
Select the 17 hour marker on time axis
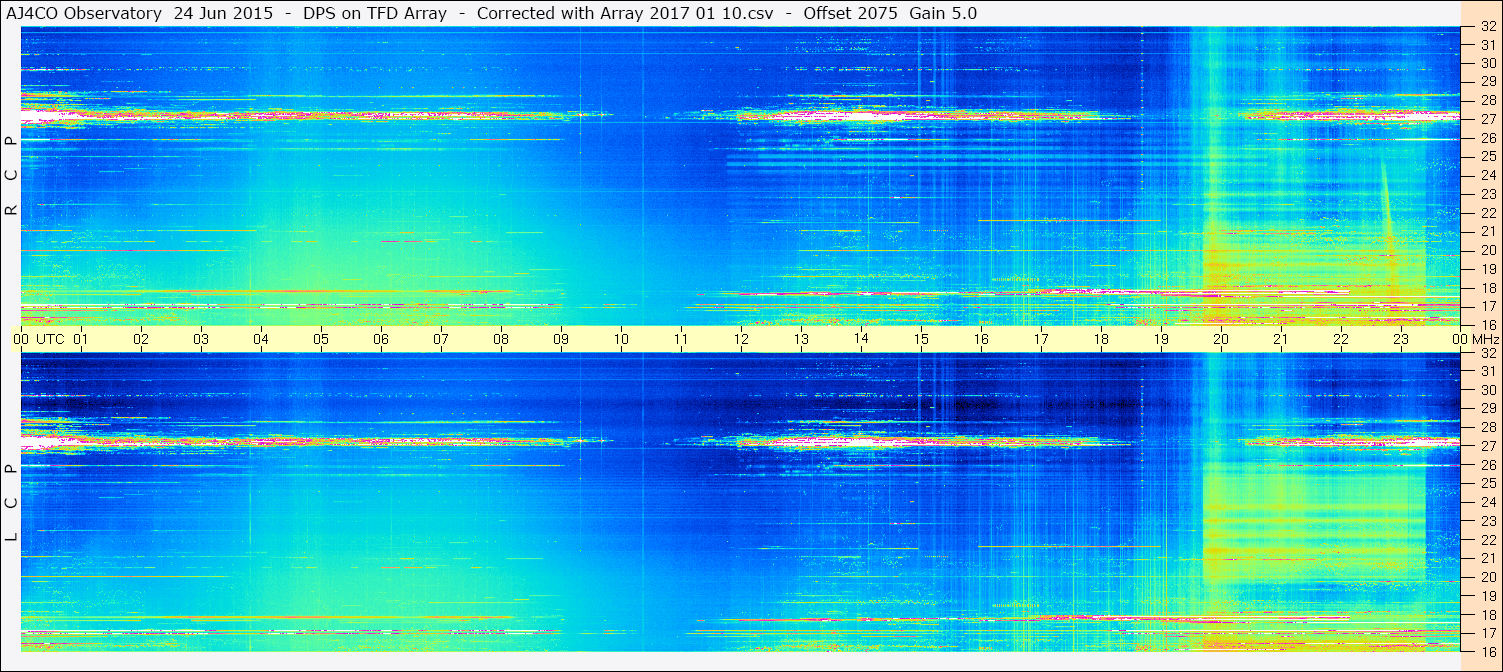tap(1041, 339)
